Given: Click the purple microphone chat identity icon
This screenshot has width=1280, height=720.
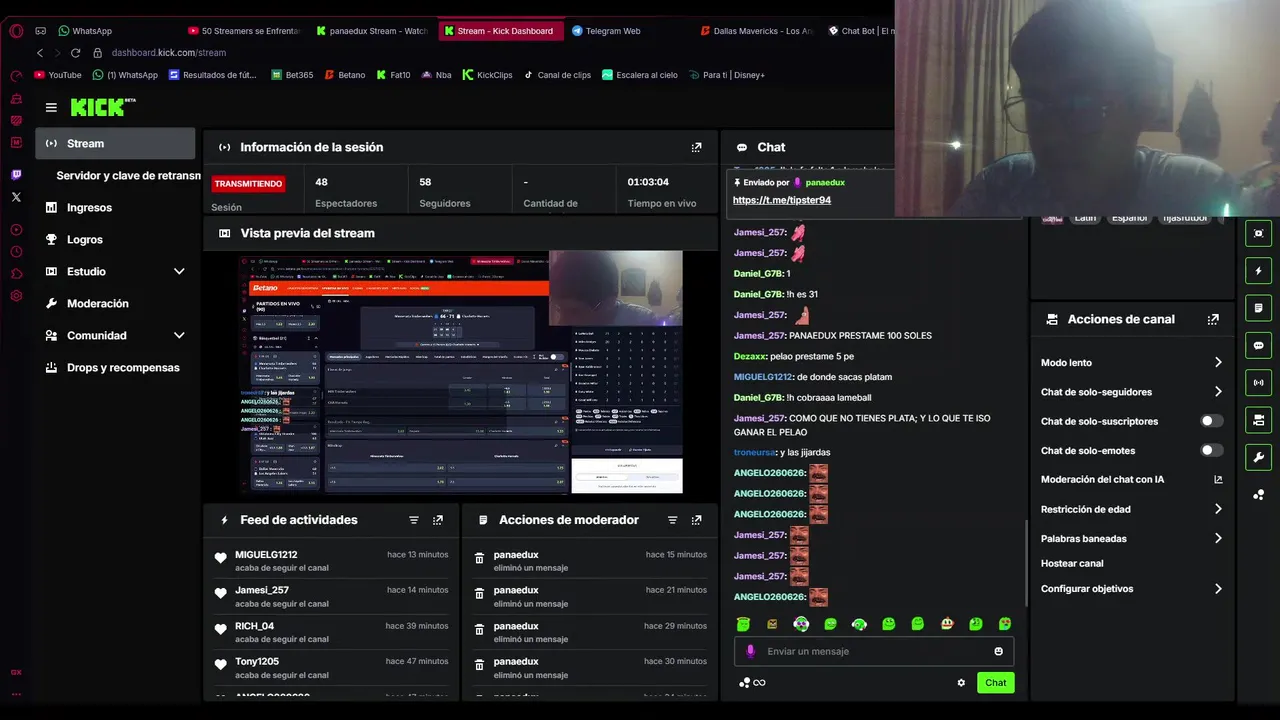Looking at the screenshot, I should pyautogui.click(x=751, y=651).
